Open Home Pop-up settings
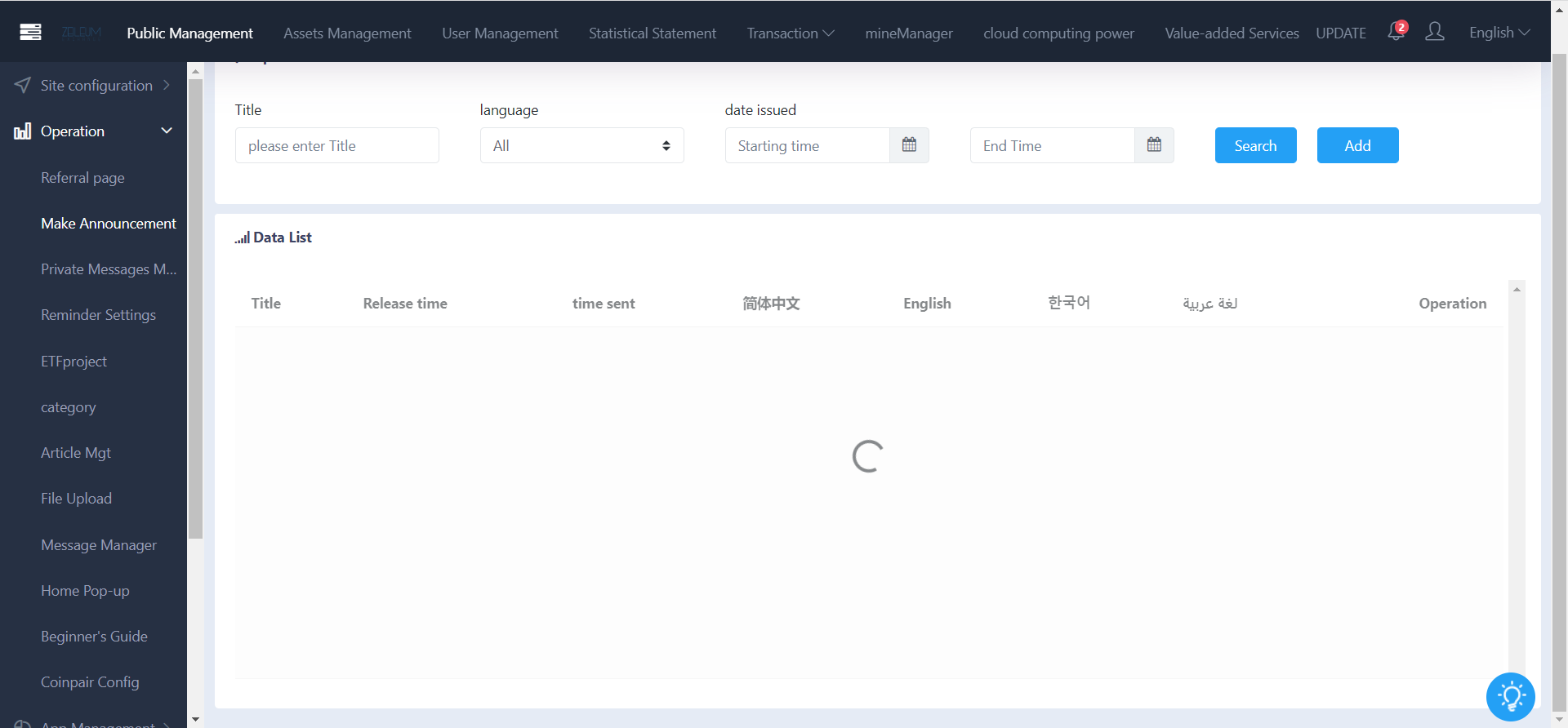Image resolution: width=1568 pixels, height=728 pixels. (85, 590)
